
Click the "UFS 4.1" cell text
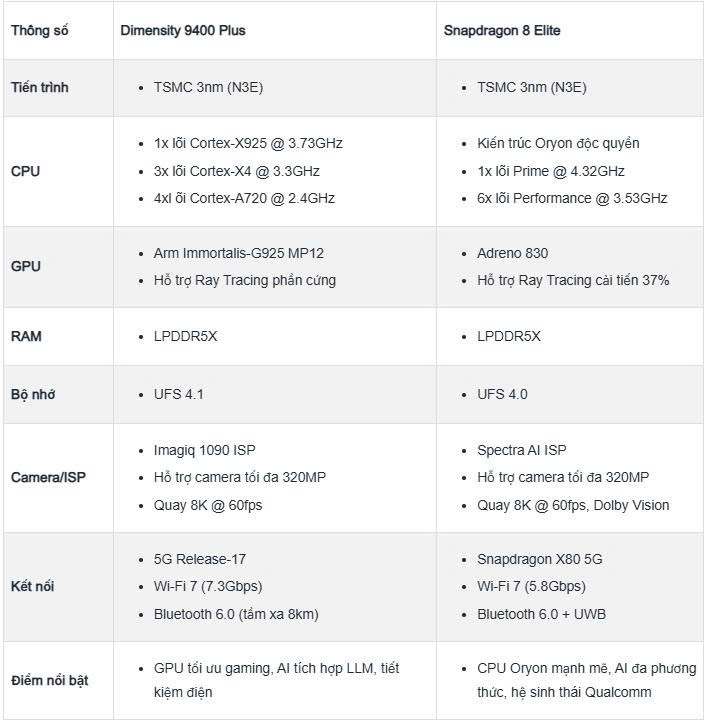pos(179,394)
